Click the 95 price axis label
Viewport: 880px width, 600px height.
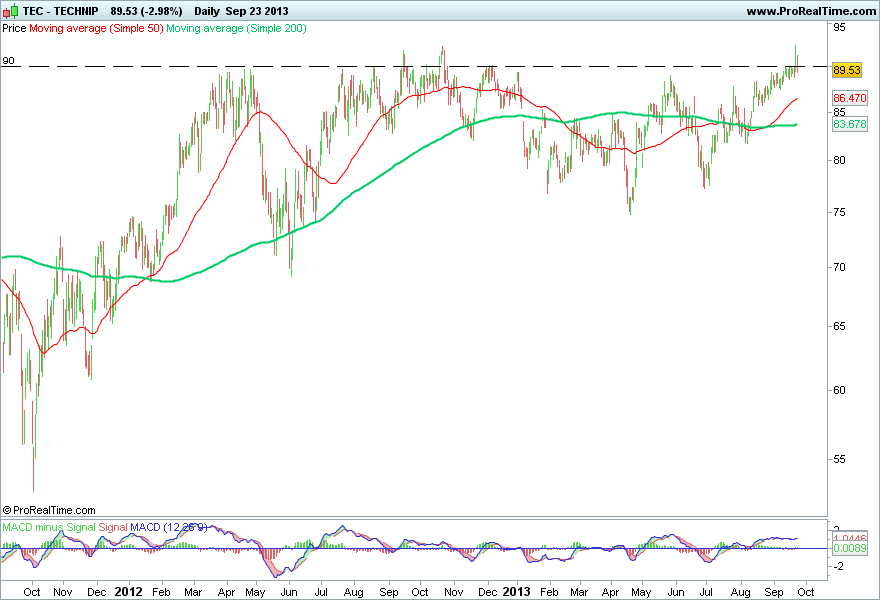click(x=839, y=26)
